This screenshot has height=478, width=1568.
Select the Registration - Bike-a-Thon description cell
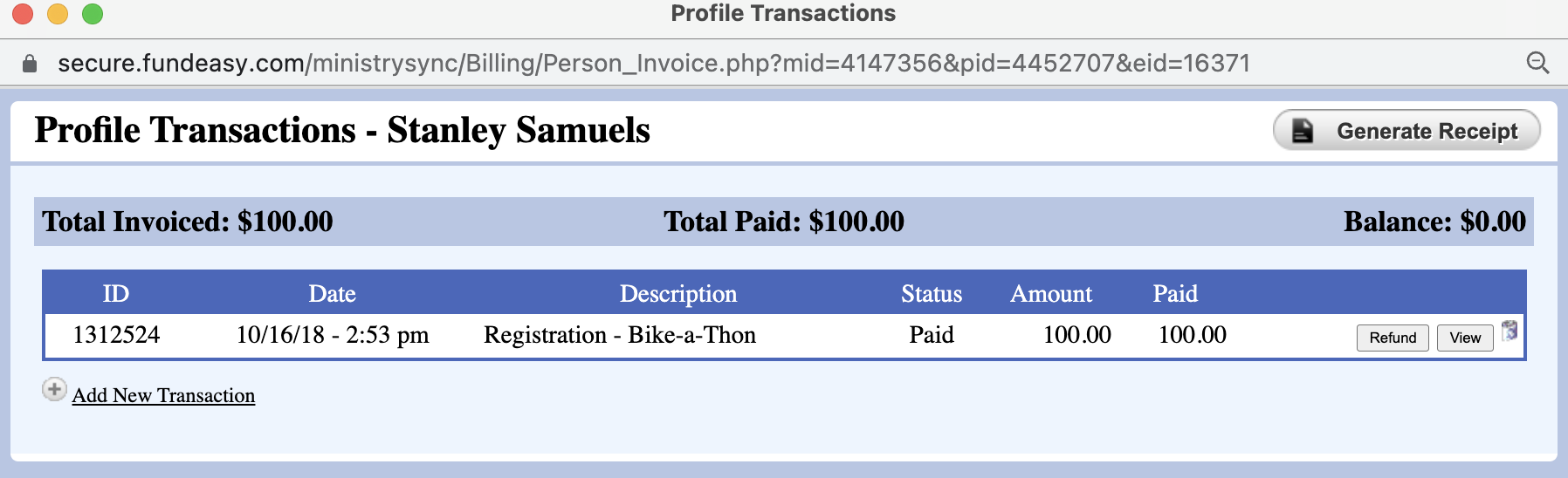click(x=619, y=335)
